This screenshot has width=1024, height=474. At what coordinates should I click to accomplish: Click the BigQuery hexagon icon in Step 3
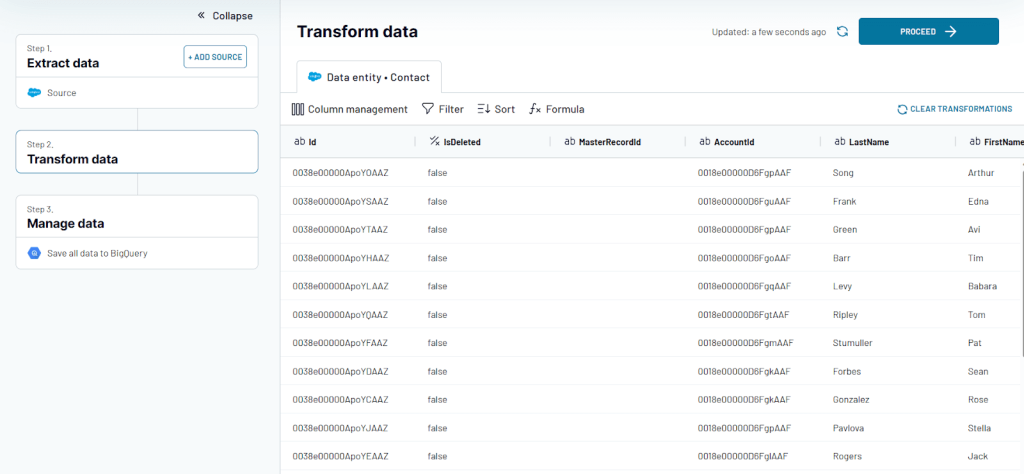coord(34,253)
